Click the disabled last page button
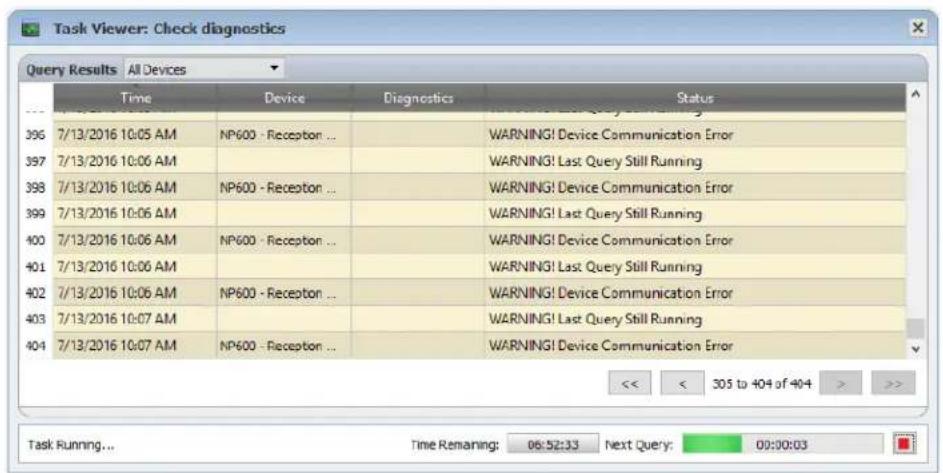Screen dimensions: 943x473 tap(893, 383)
